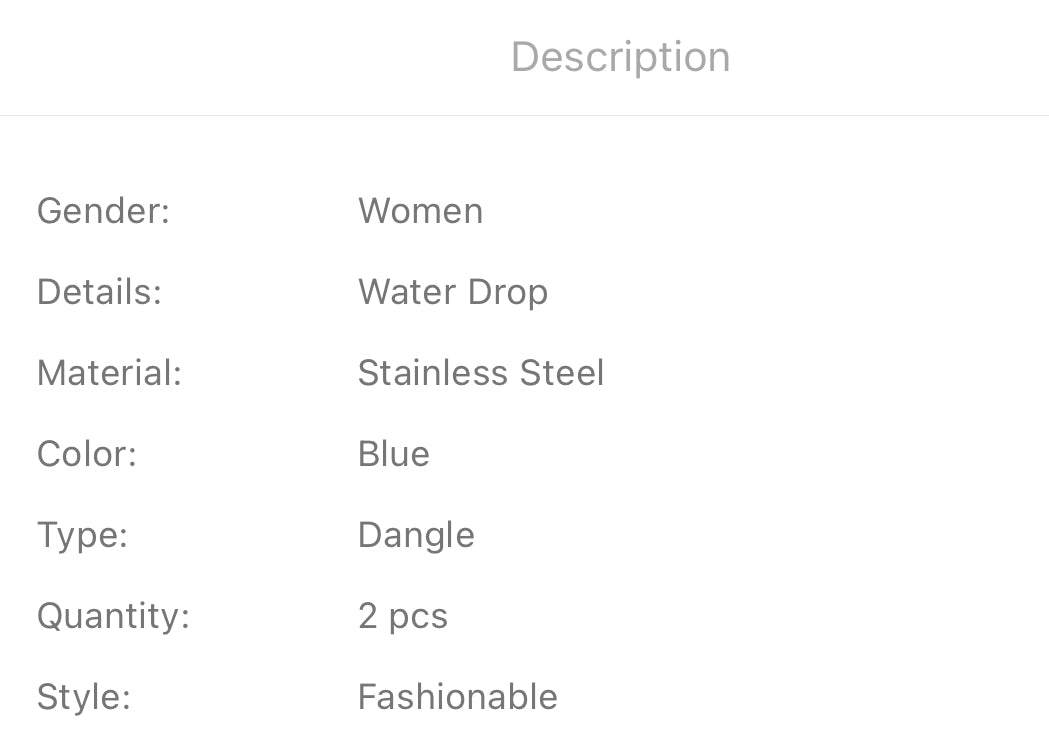This screenshot has width=1049, height=755.
Task: Click the Details label
Action: [99, 292]
